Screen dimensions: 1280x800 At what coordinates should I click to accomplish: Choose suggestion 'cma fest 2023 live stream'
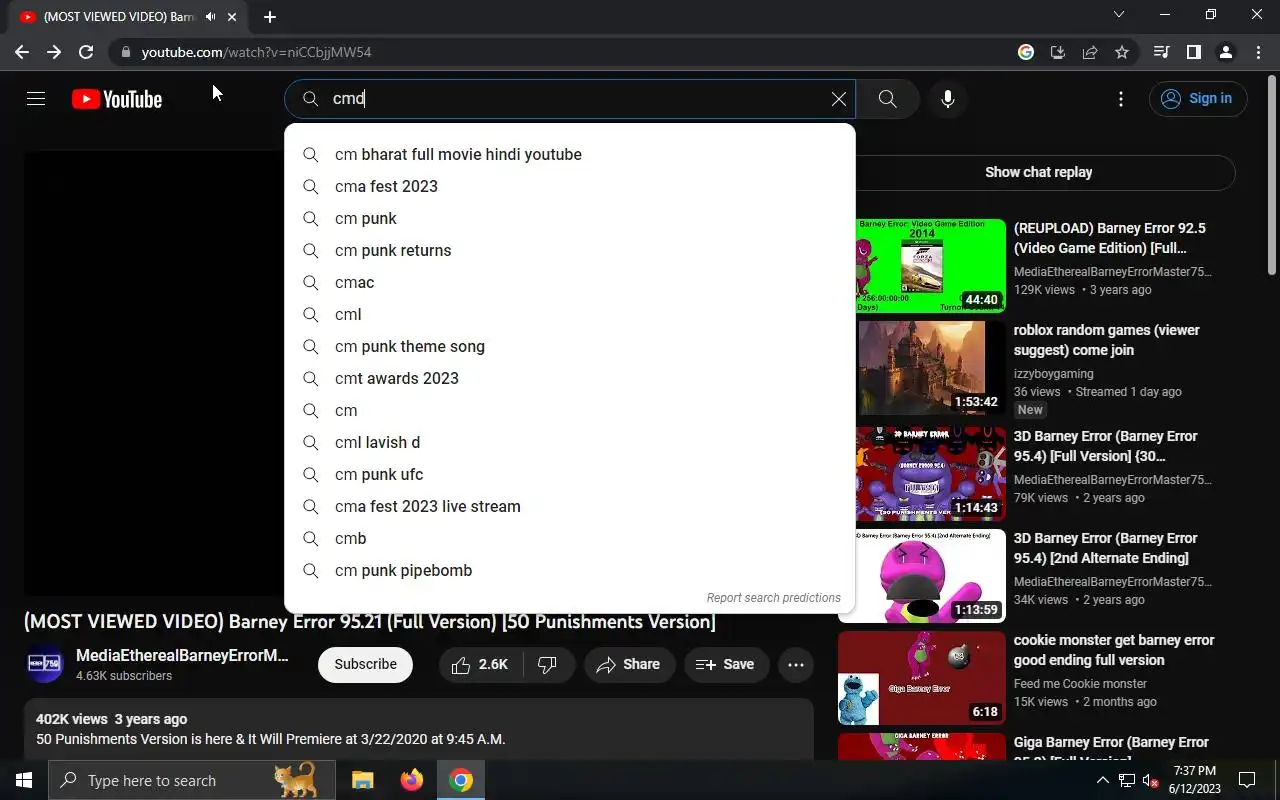[570, 506]
